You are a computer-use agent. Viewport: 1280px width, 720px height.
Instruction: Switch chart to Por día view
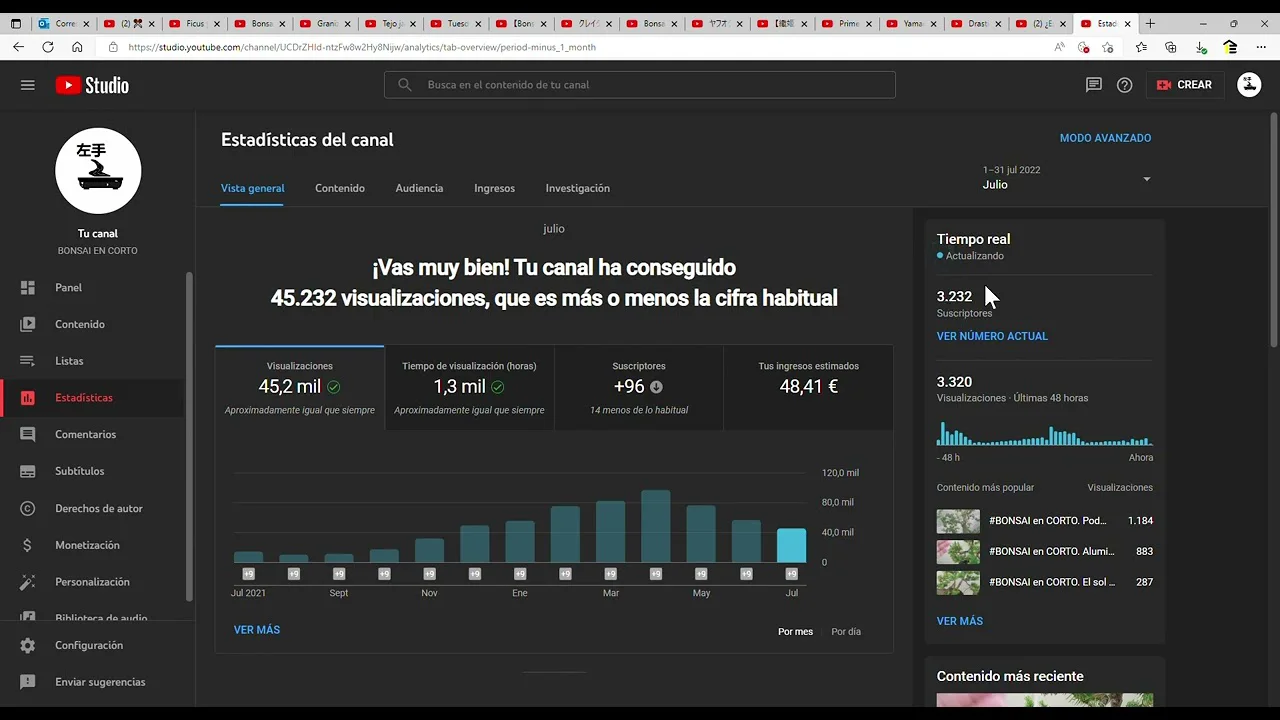(845, 632)
